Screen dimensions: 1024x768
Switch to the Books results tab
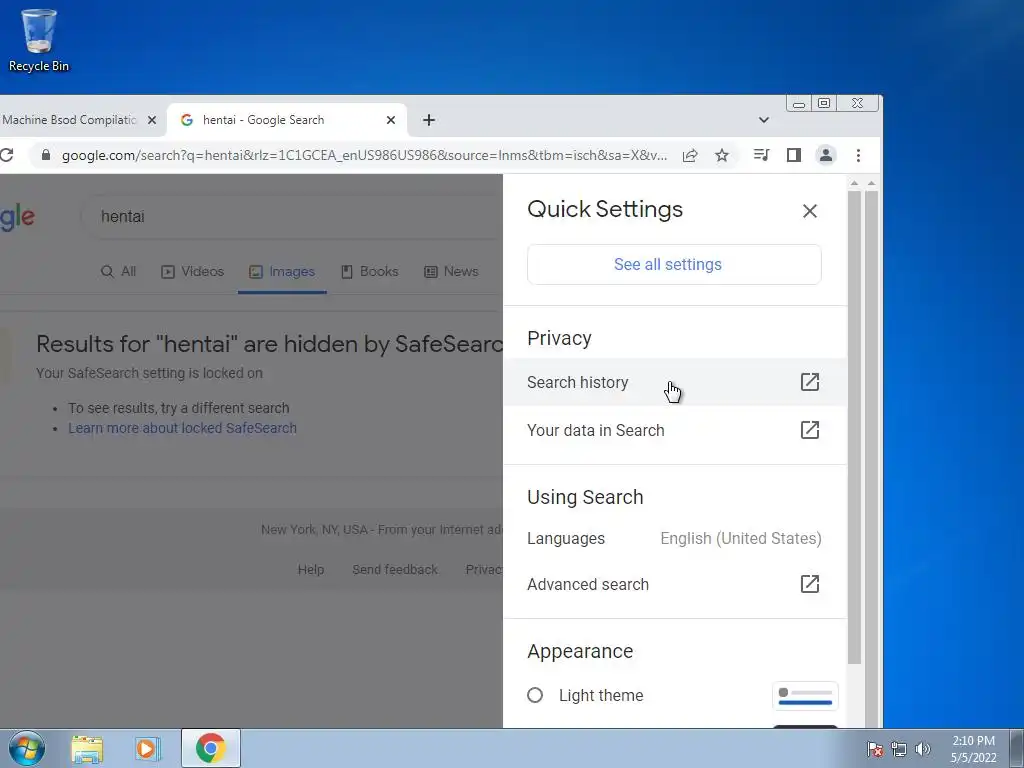[370, 272]
